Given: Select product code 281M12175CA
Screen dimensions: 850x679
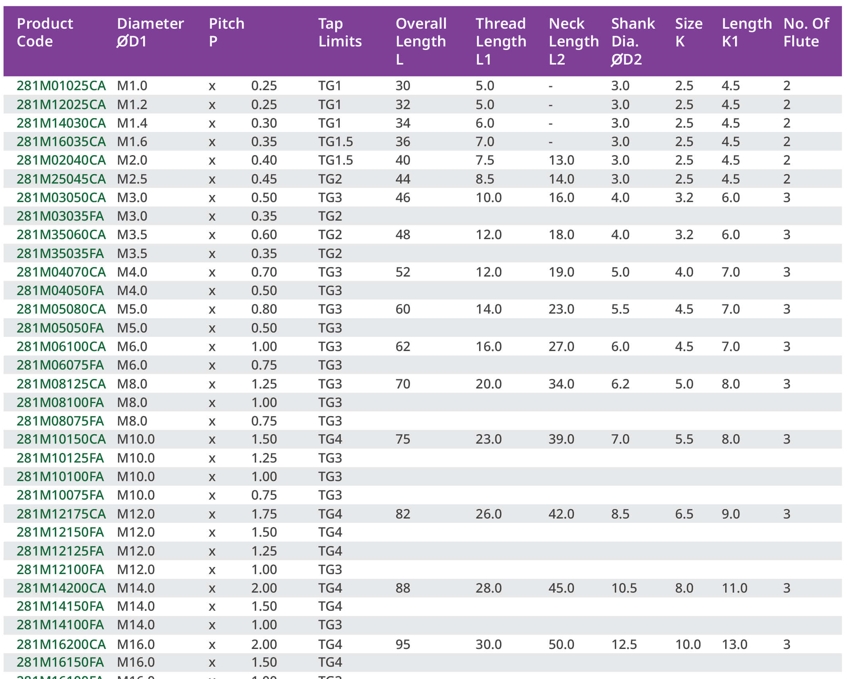Looking at the screenshot, I should tap(60, 514).
